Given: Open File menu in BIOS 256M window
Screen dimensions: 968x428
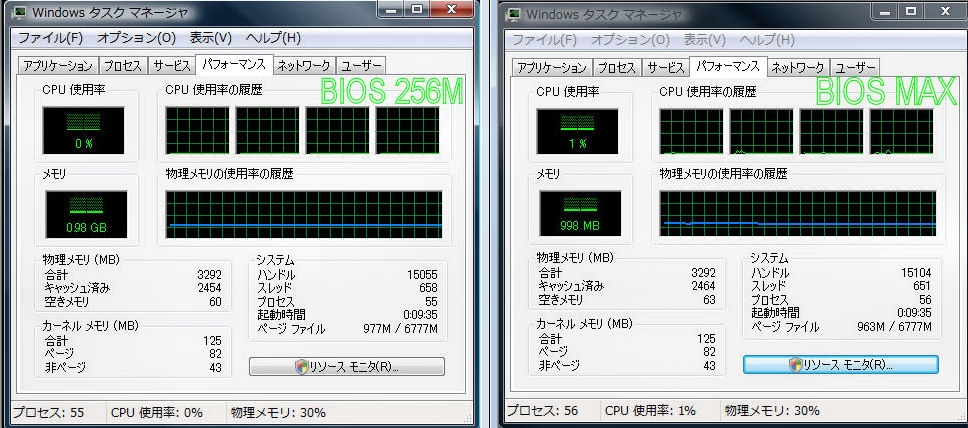Looking at the screenshot, I should click(50, 38).
